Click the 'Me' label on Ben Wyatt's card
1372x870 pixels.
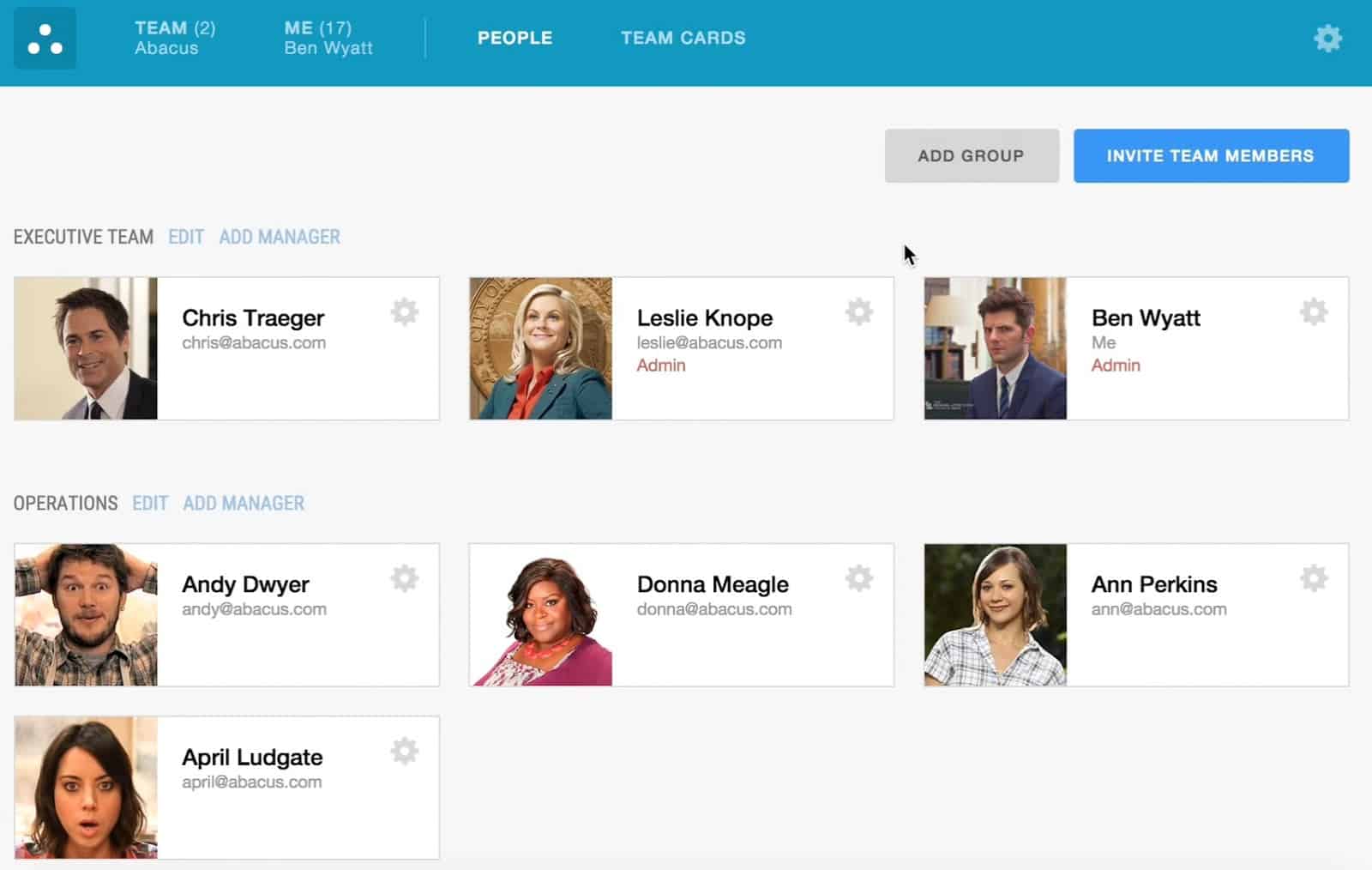coord(1104,343)
